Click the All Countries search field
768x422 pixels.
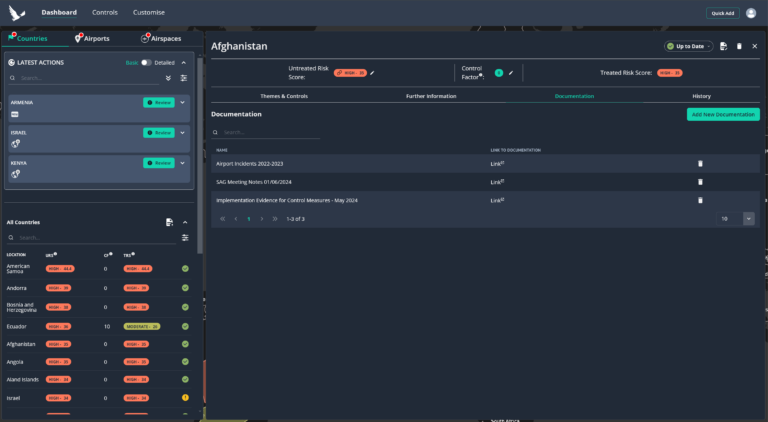pyautogui.click(x=91, y=237)
